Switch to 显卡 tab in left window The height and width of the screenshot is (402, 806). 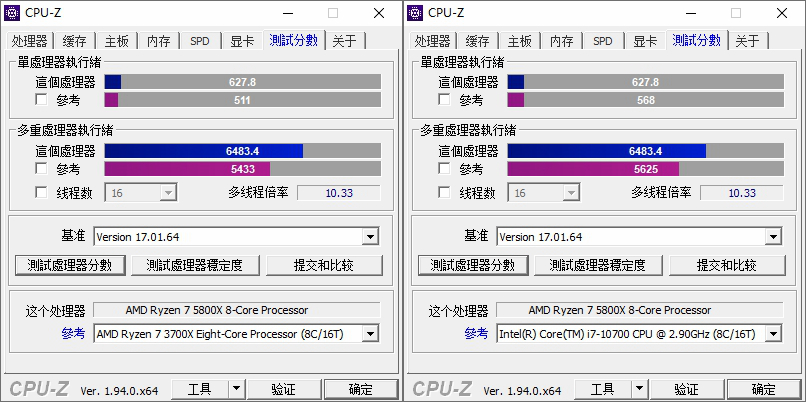[x=242, y=41]
